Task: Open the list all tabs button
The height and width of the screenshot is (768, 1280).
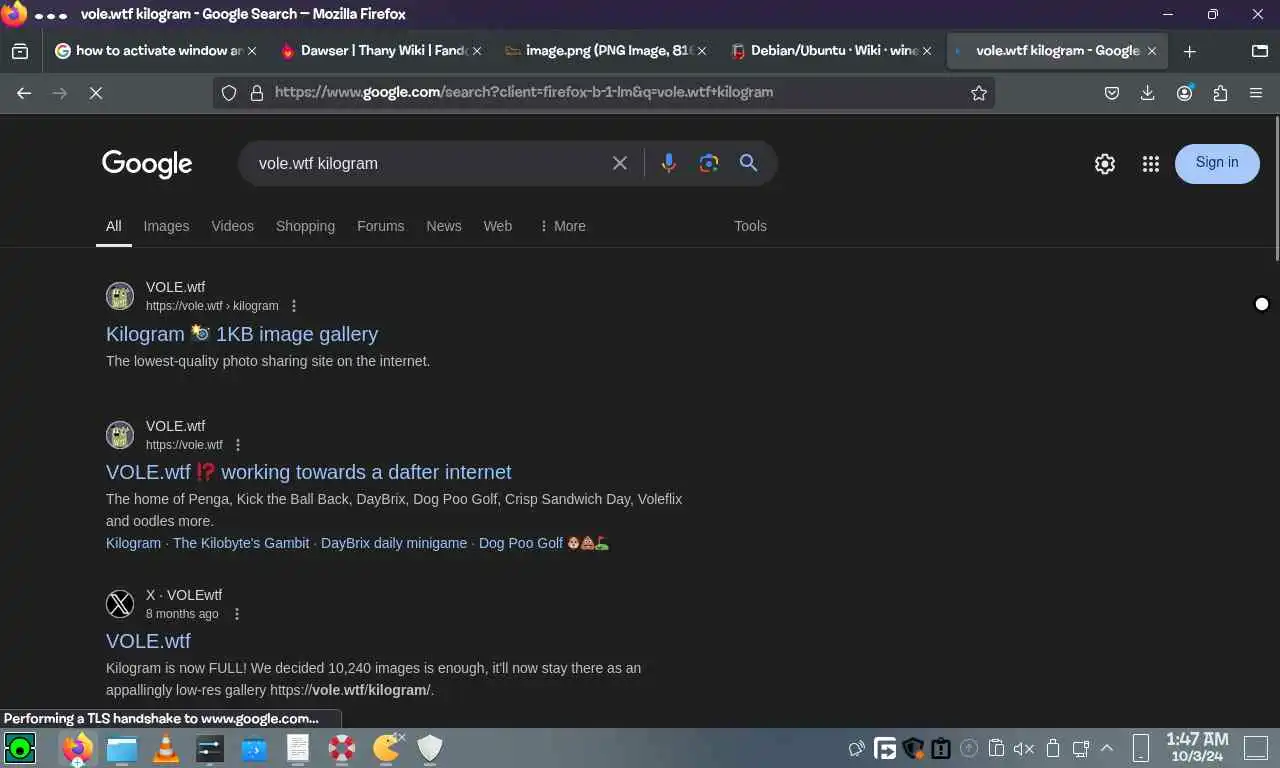Action: (x=1260, y=51)
